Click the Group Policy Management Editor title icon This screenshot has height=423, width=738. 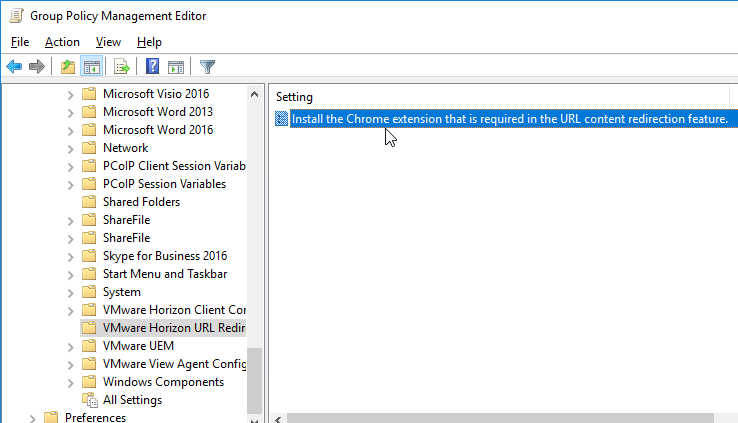coord(16,16)
